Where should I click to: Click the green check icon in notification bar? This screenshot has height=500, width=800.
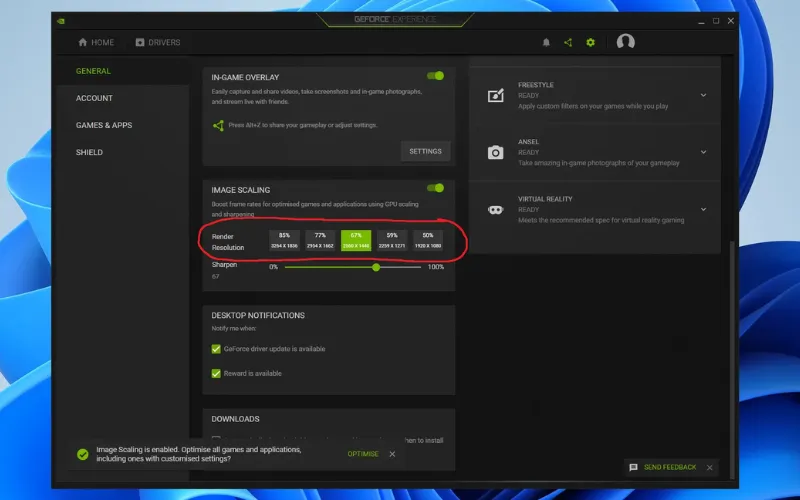[x=83, y=454]
